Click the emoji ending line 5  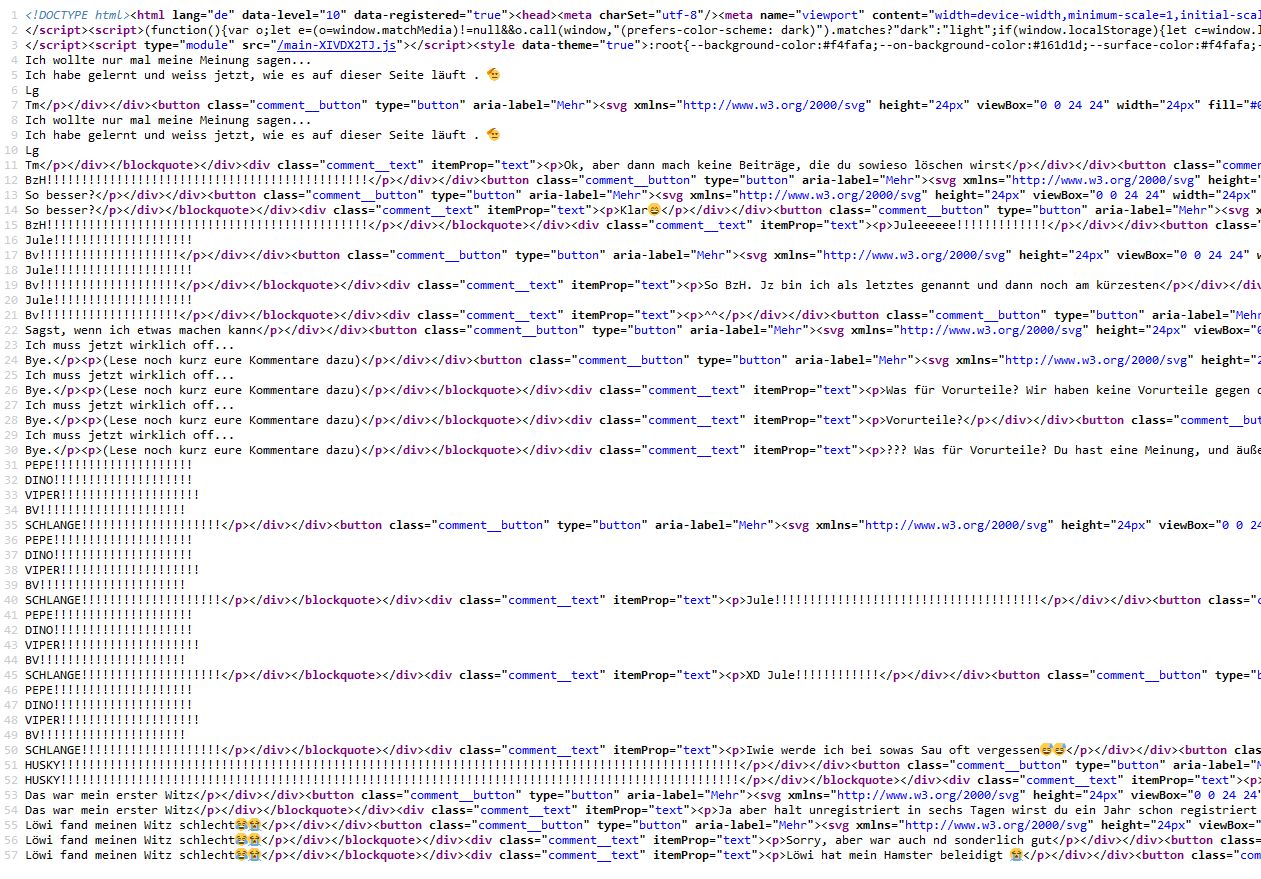tap(493, 75)
